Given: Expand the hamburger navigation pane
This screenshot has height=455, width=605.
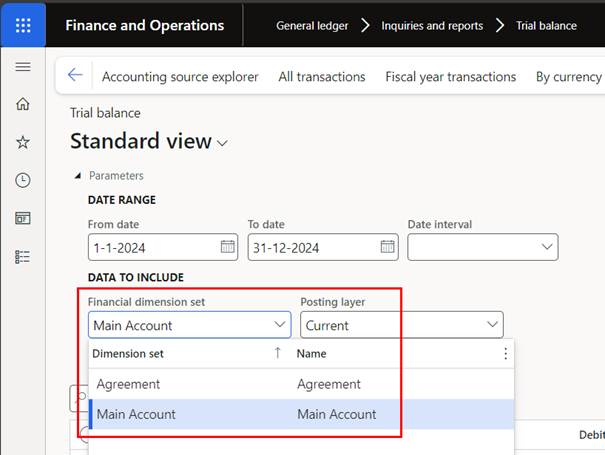Looking at the screenshot, I should click(x=23, y=67).
